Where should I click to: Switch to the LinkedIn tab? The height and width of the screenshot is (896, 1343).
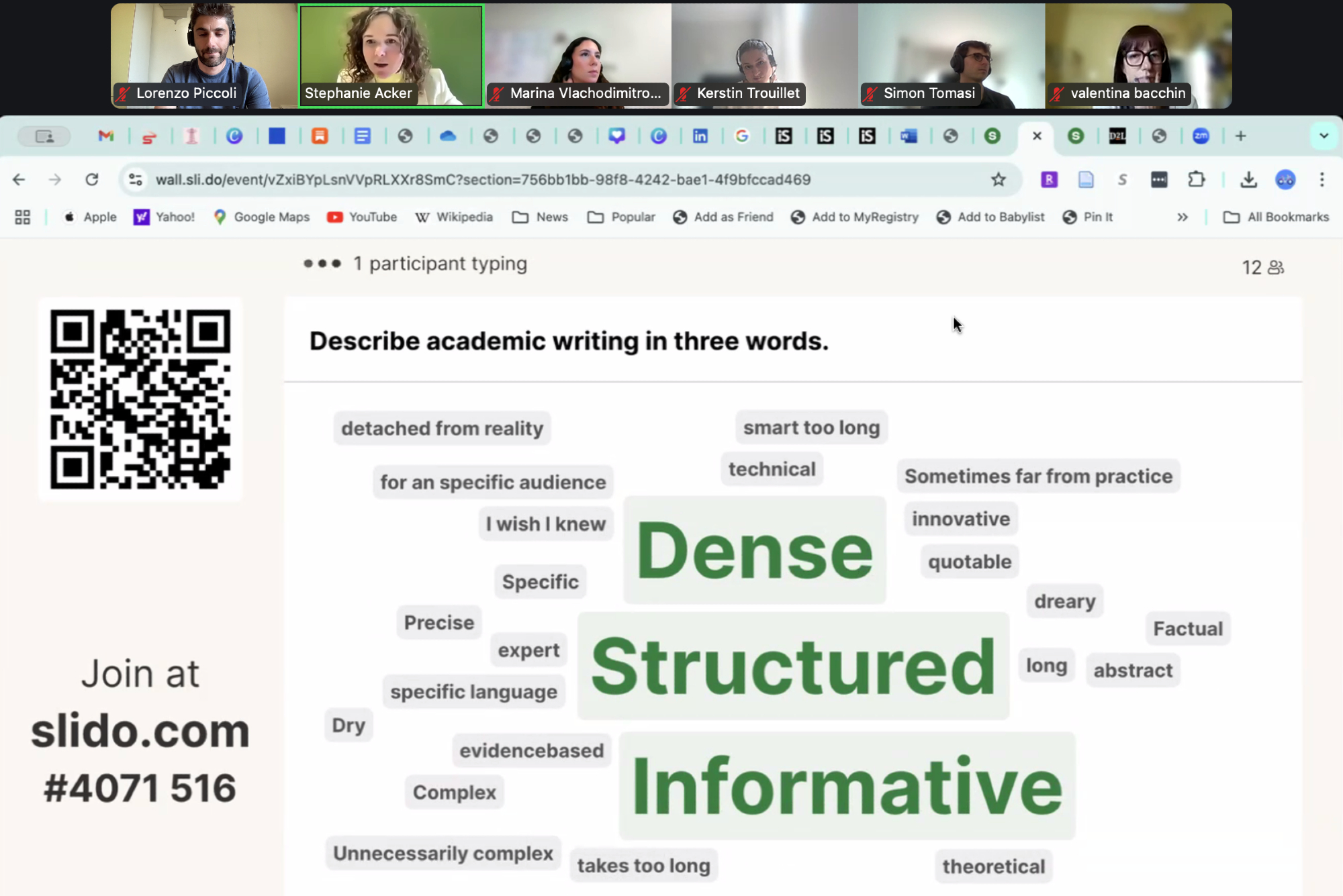point(700,136)
